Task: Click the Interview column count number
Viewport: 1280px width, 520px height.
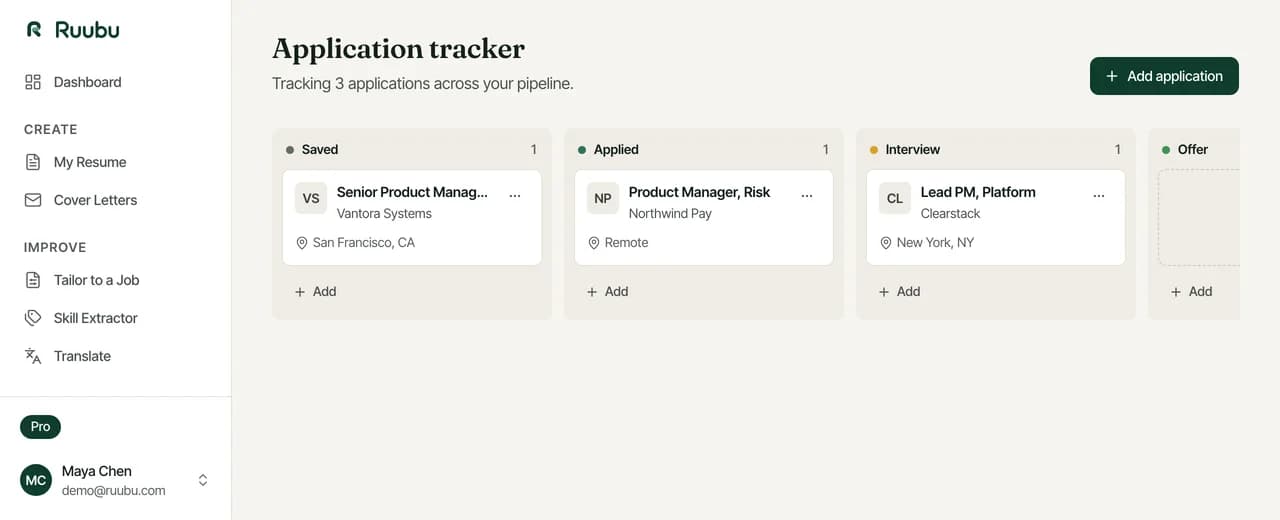Action: click(x=1118, y=150)
